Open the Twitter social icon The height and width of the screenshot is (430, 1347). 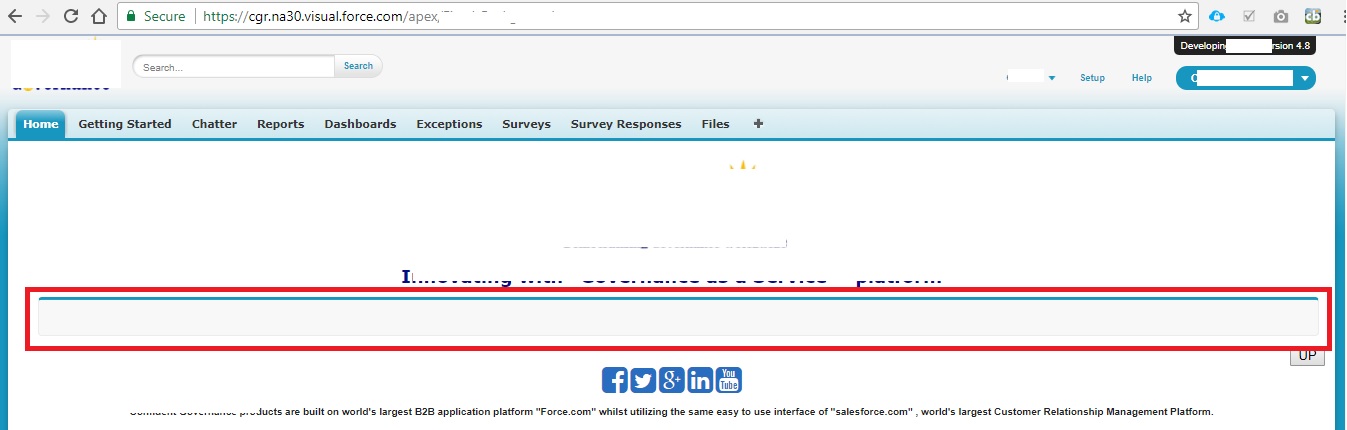tap(643, 380)
